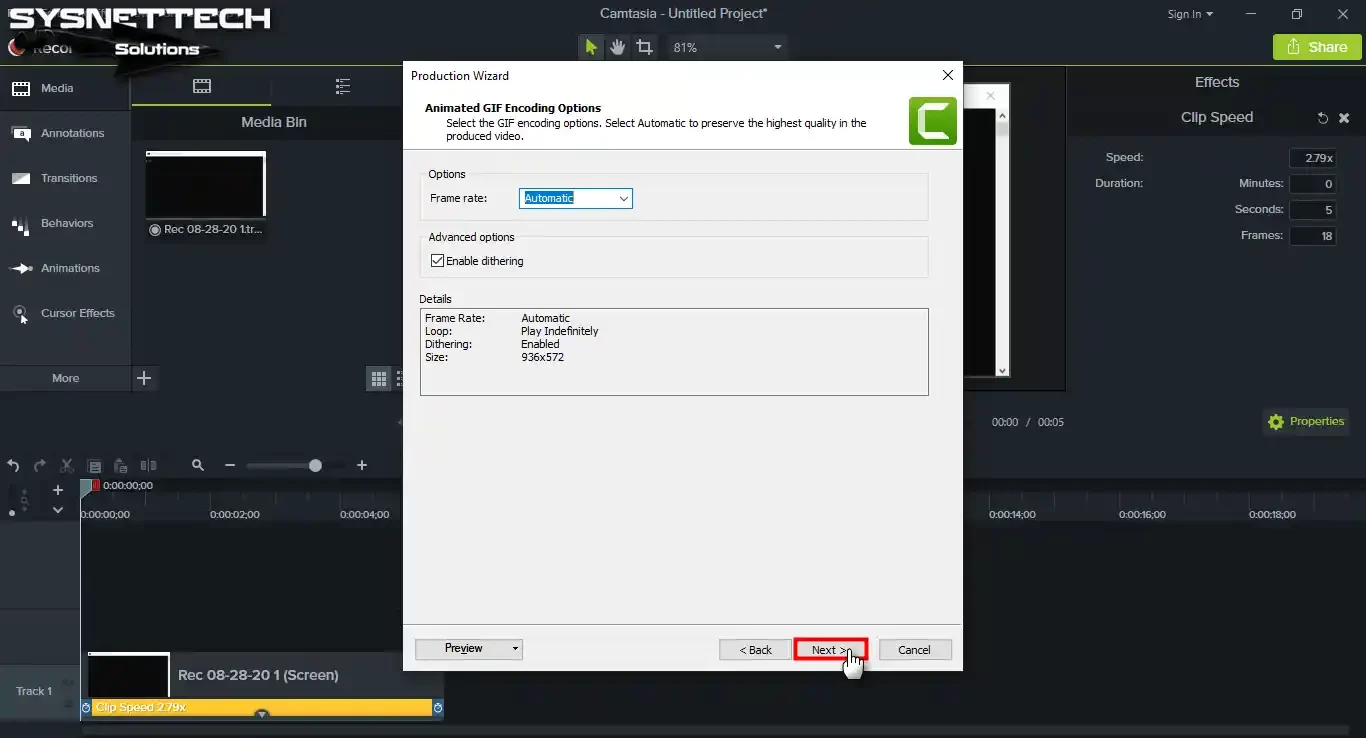Switch to the Transitions tab
The image size is (1366, 738).
[x=65, y=179]
